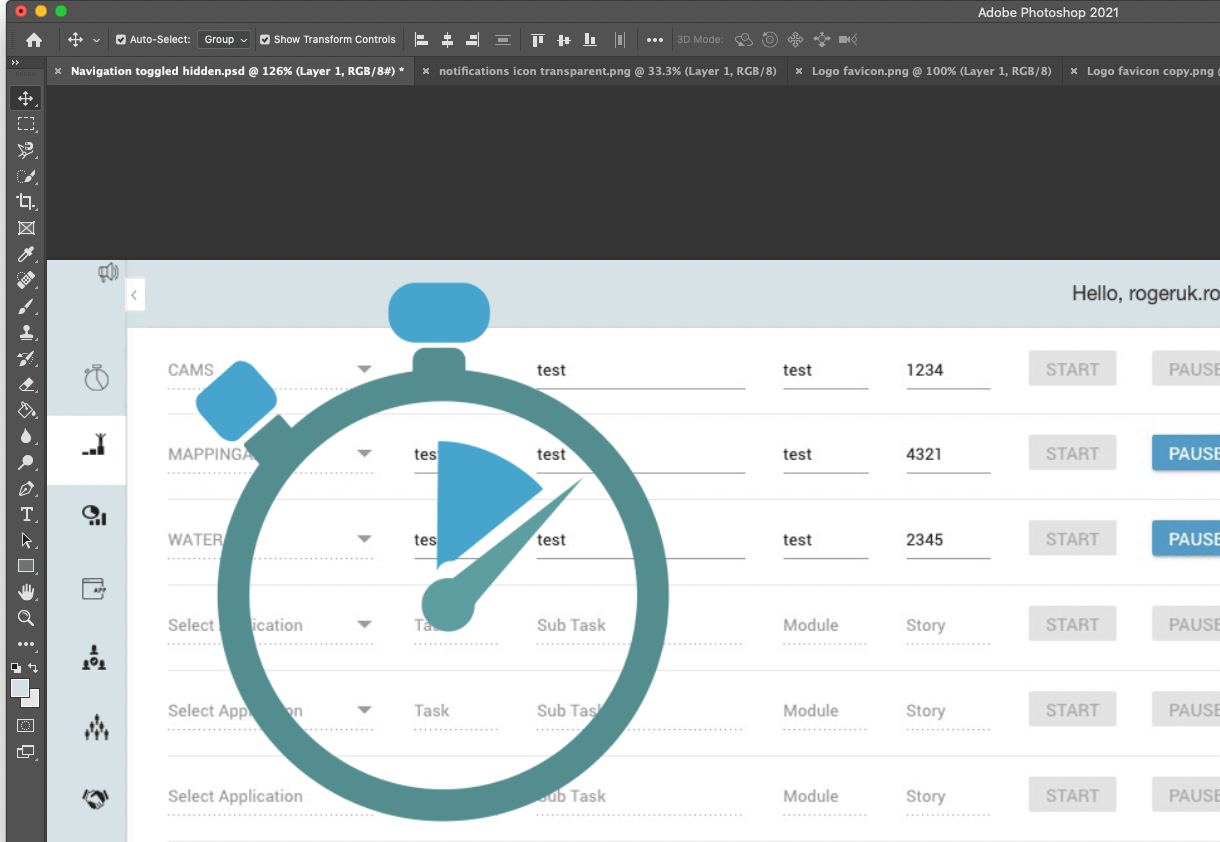Select the Rectangular Marquee tool

pos(26,124)
